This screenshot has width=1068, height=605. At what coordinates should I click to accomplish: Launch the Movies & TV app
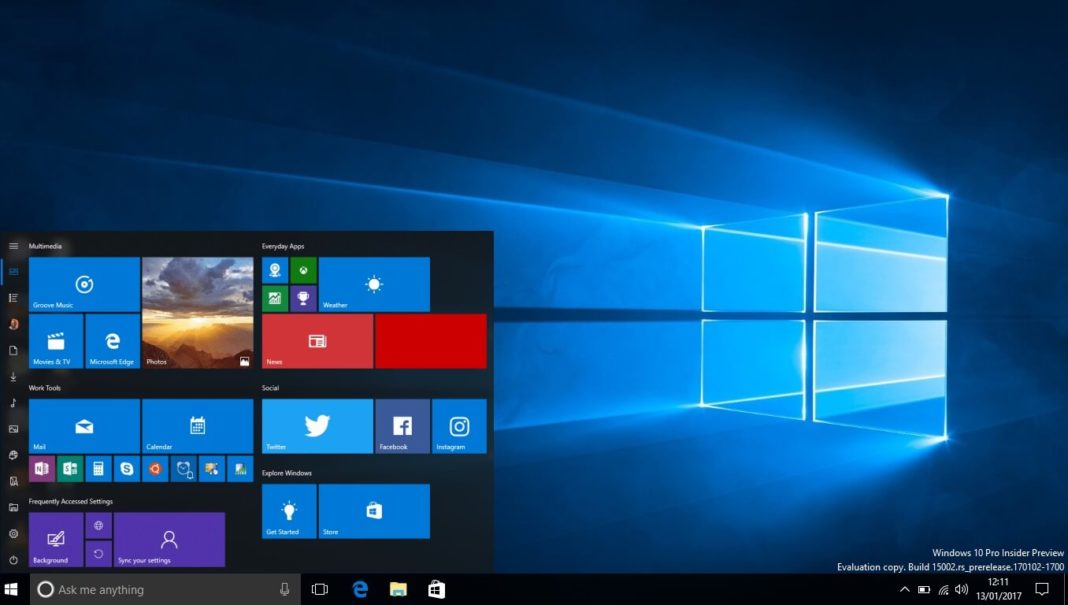point(54,341)
